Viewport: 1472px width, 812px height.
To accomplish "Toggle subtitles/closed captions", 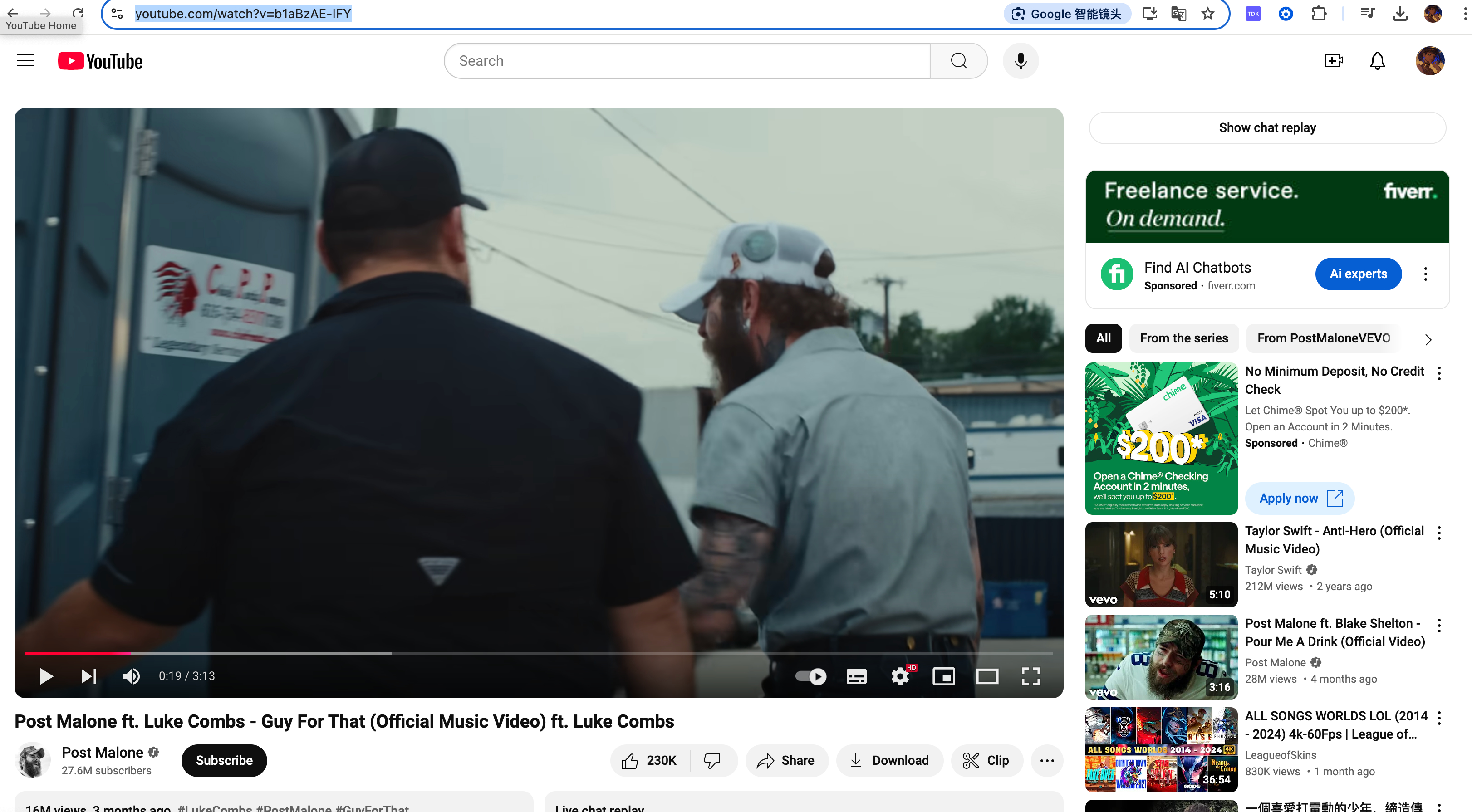I will [856, 676].
